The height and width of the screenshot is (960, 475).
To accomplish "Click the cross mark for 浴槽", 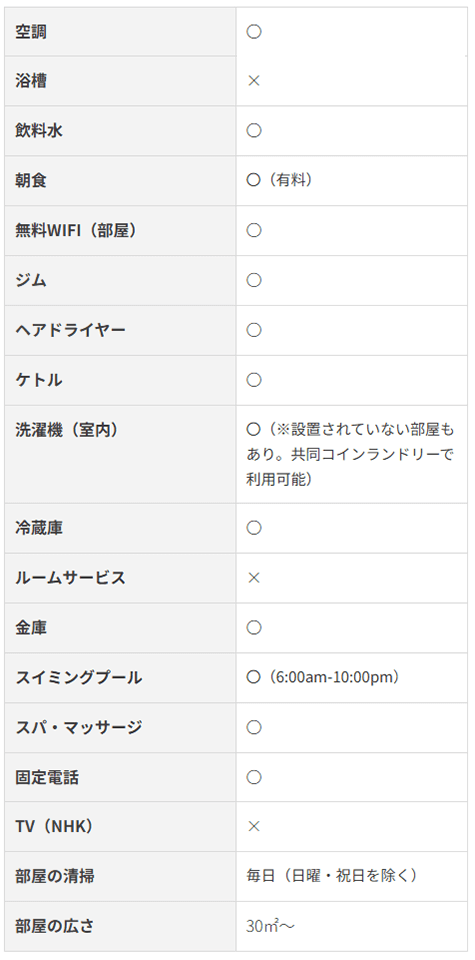I will pyautogui.click(x=254, y=81).
